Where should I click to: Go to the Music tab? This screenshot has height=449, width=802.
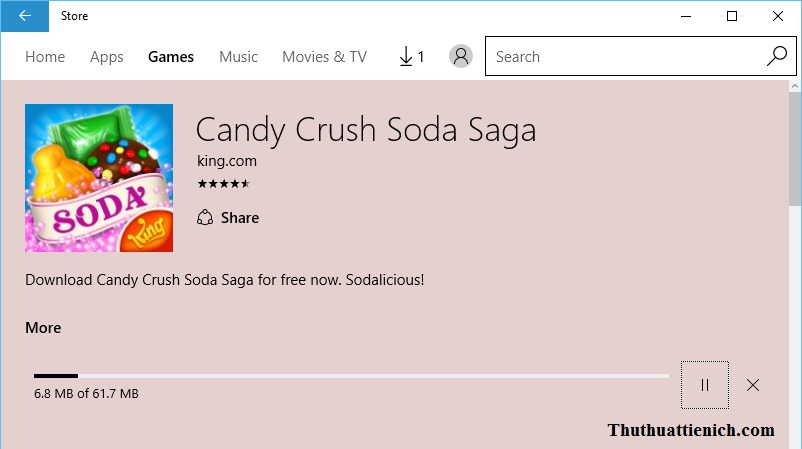coord(238,57)
